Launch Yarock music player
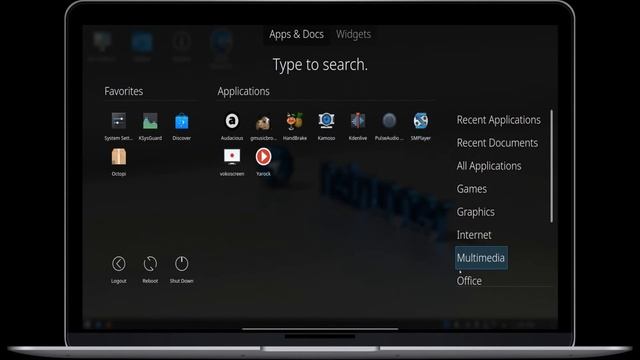Screen dimensions: 640x360 (x=263, y=162)
